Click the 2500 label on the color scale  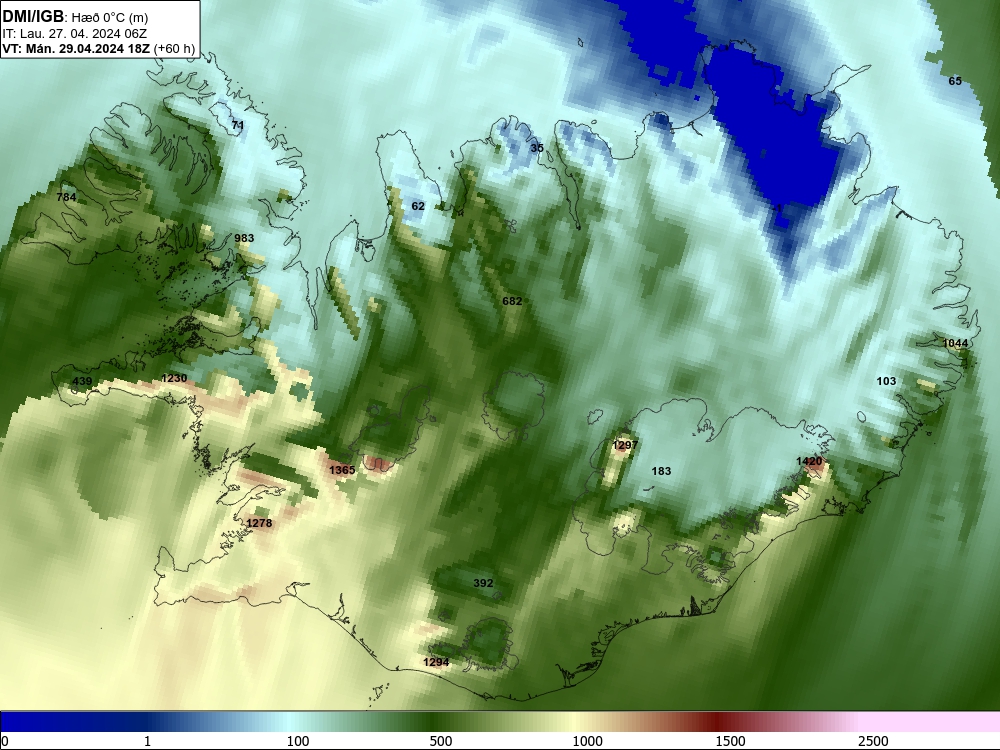(873, 741)
